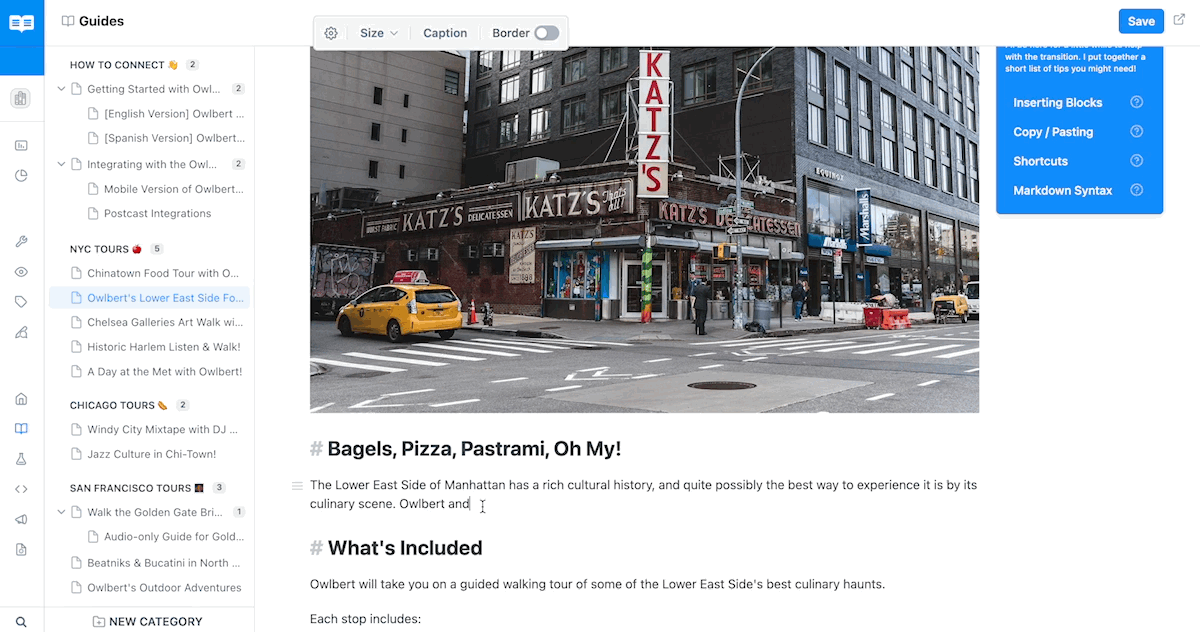Screen dimensions: 1200x632
Task: Click the tag versions icon in sidebar
Action: tap(21, 302)
